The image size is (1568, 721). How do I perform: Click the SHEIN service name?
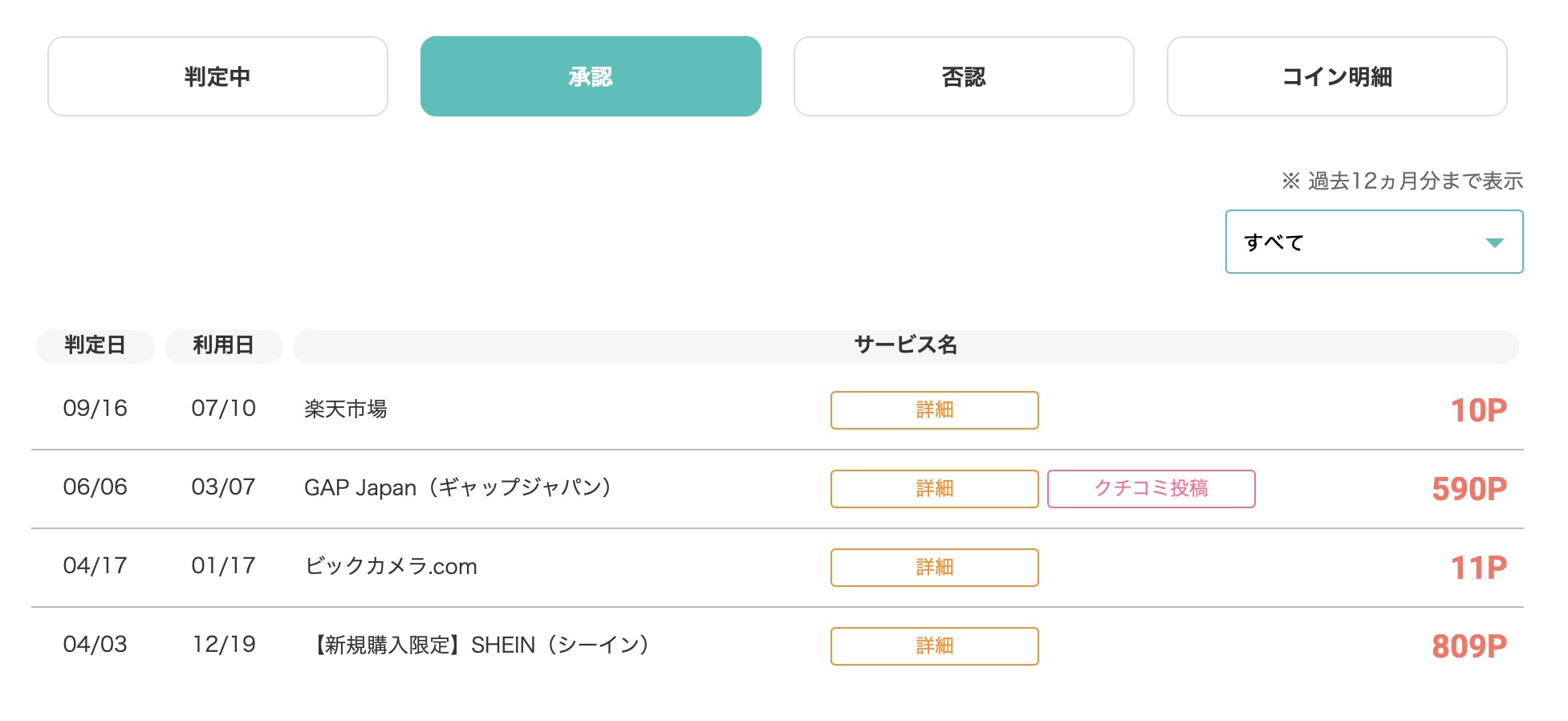coord(480,646)
